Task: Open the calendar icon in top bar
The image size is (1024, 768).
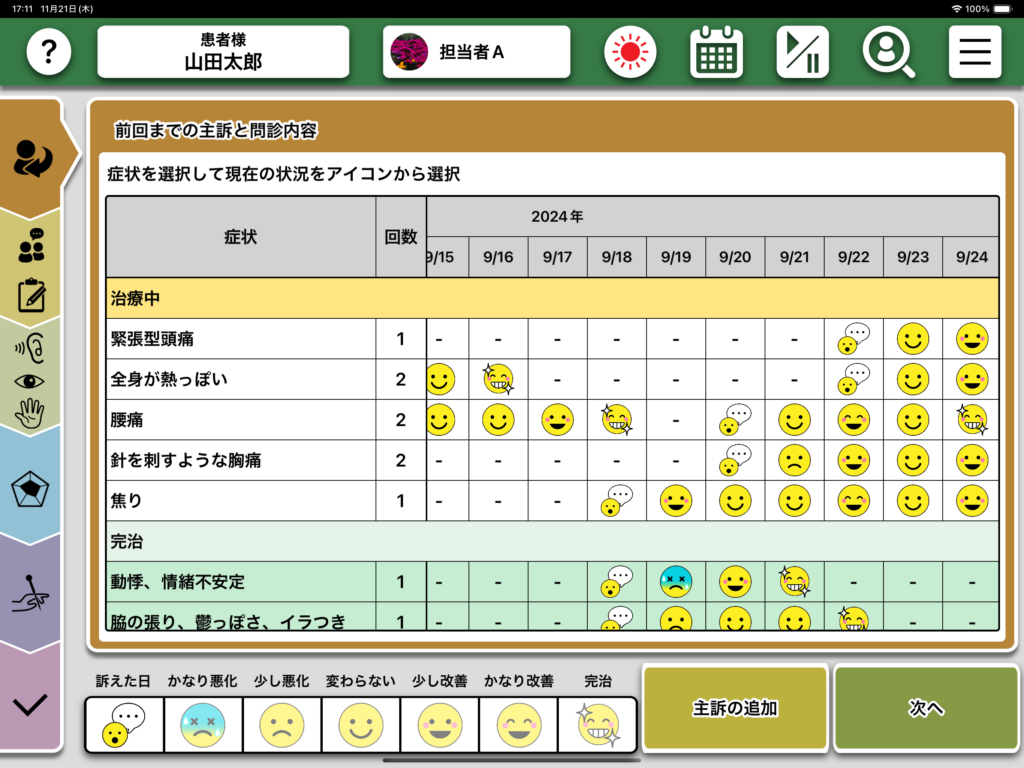Action: [x=716, y=52]
